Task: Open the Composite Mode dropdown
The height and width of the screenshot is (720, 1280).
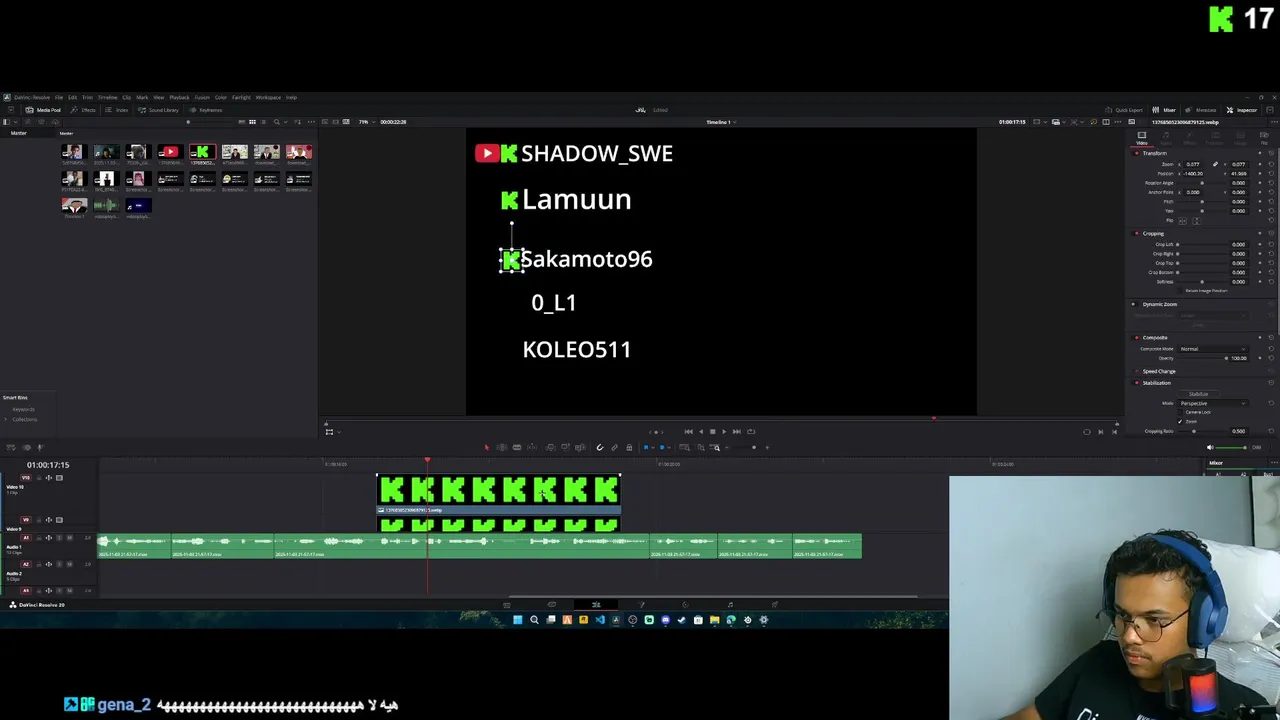Action: point(1214,349)
